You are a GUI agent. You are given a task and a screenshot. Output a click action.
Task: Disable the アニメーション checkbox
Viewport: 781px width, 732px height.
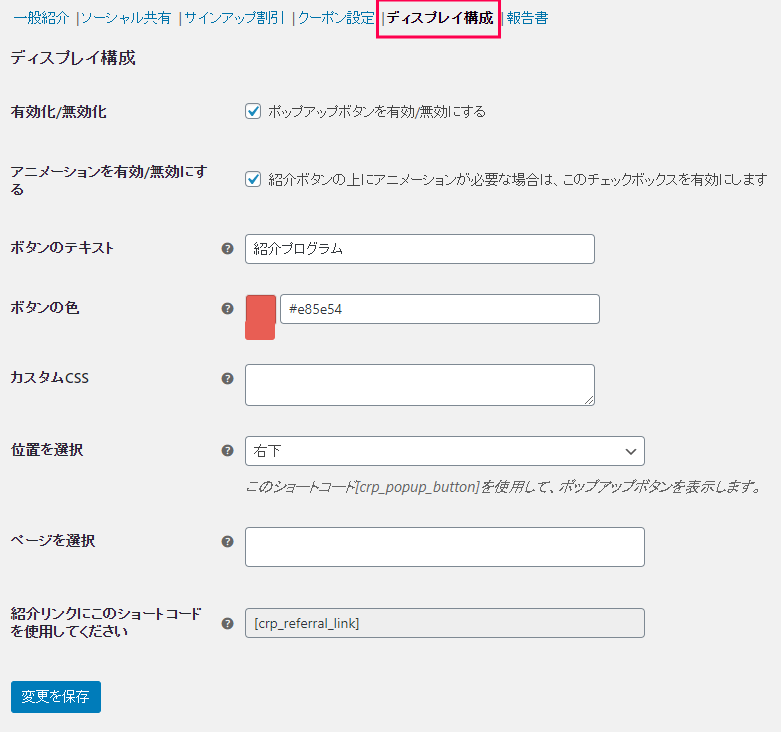[x=253, y=179]
